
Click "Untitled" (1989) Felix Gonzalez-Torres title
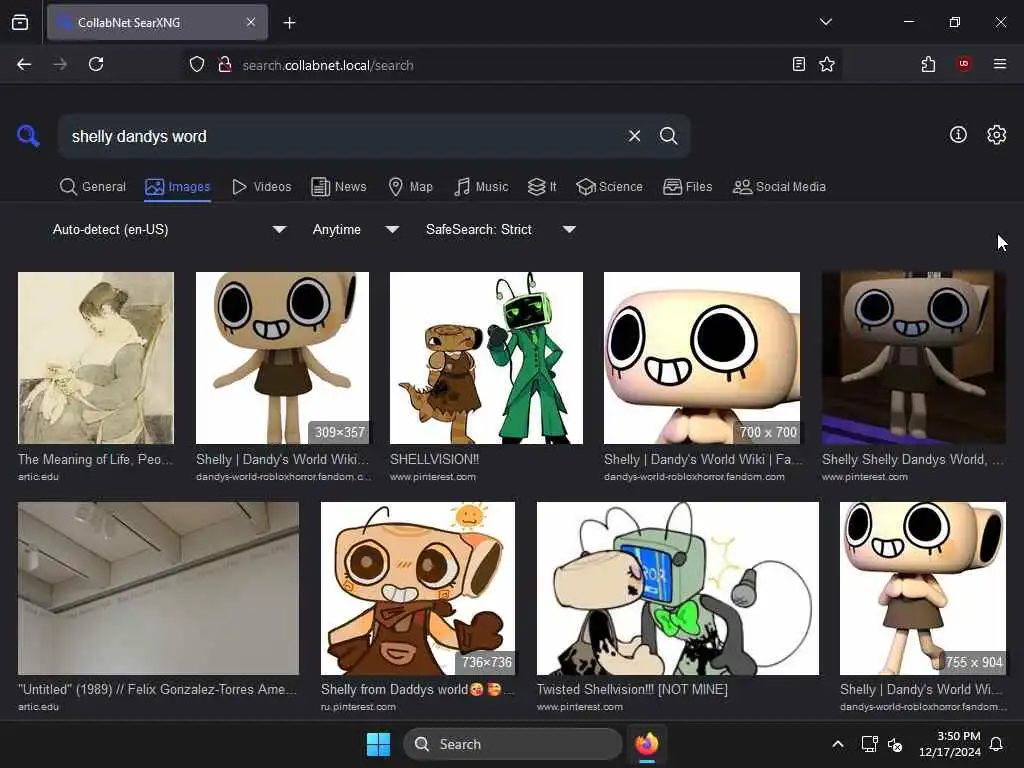pyautogui.click(x=157, y=689)
